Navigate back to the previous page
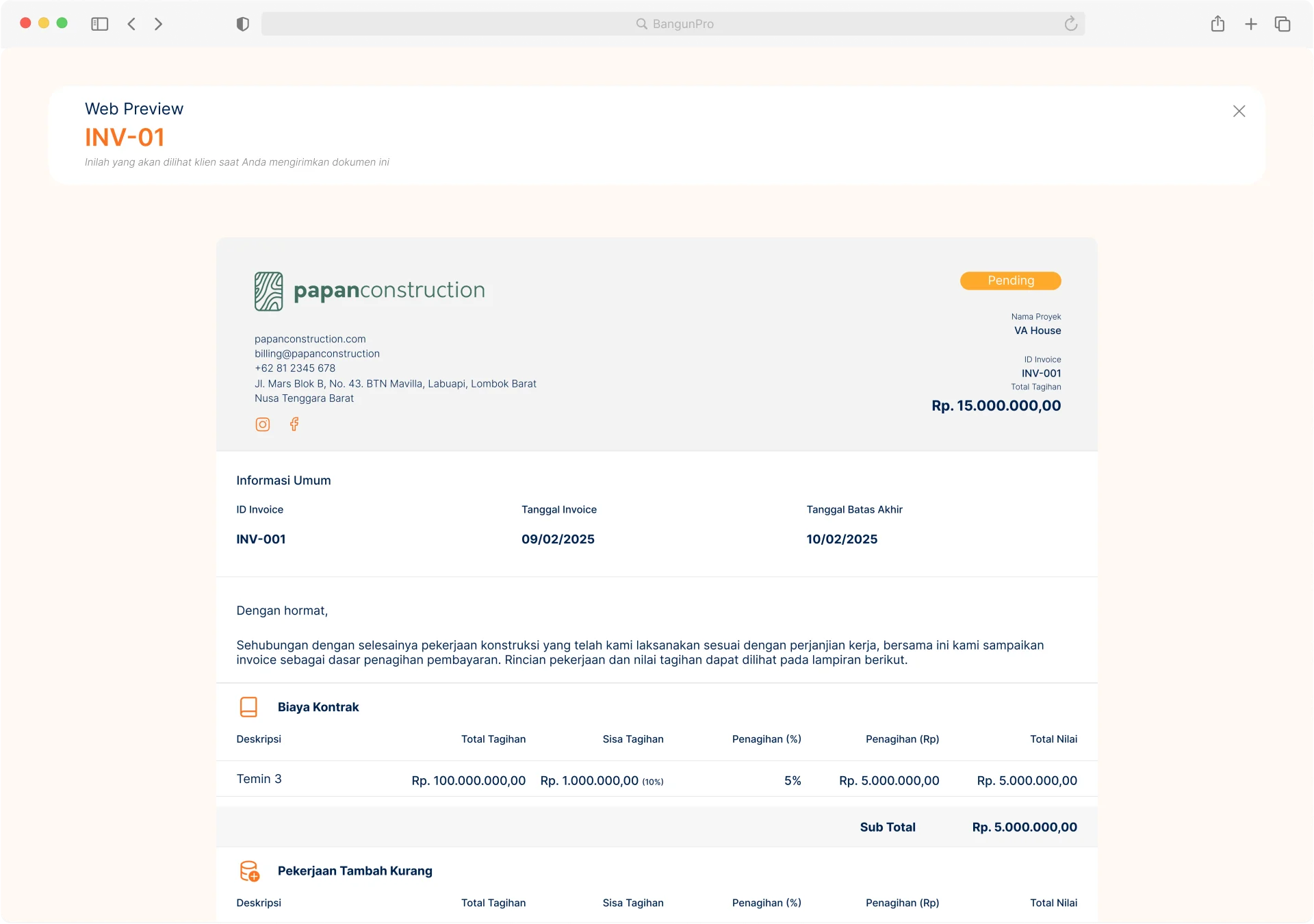 tap(131, 23)
